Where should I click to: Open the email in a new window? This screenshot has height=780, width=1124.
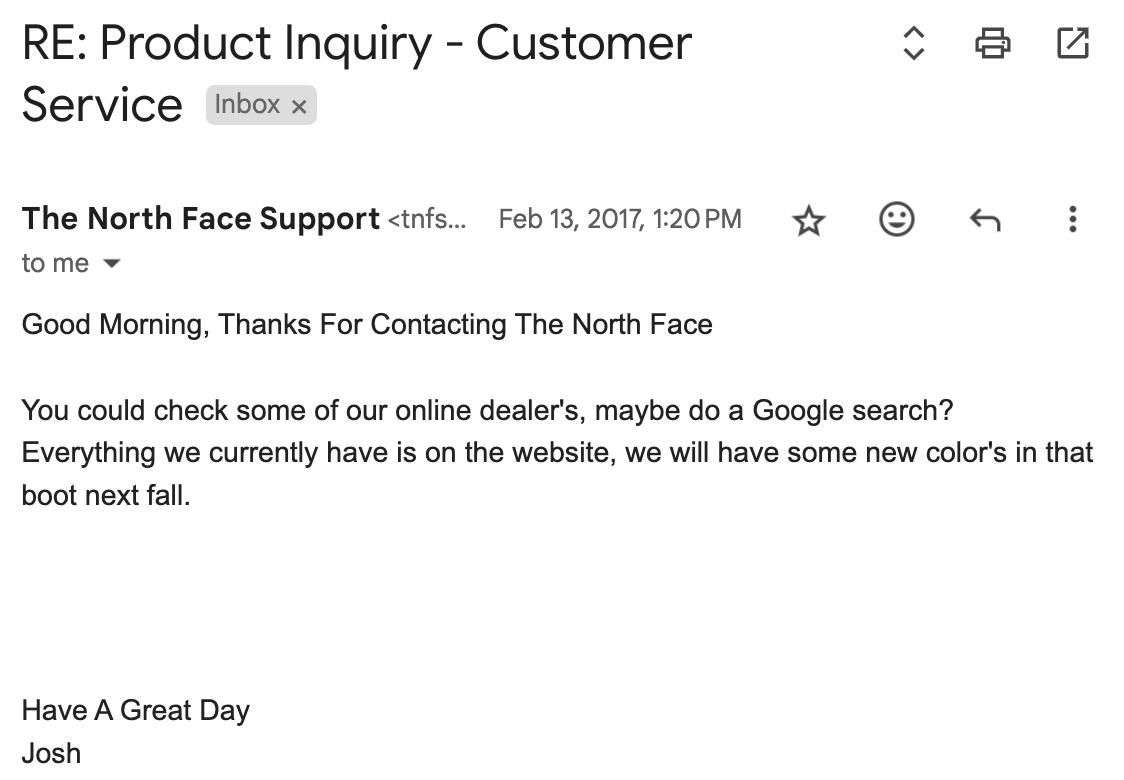click(1073, 43)
